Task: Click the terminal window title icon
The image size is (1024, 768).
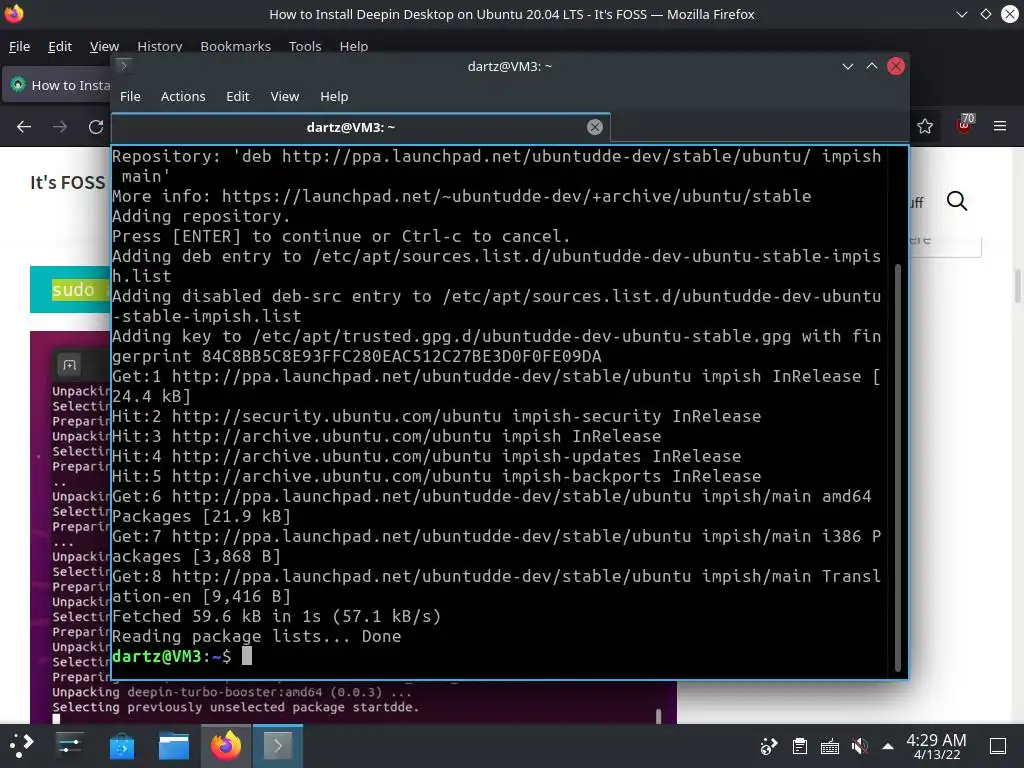Action: coord(123,65)
